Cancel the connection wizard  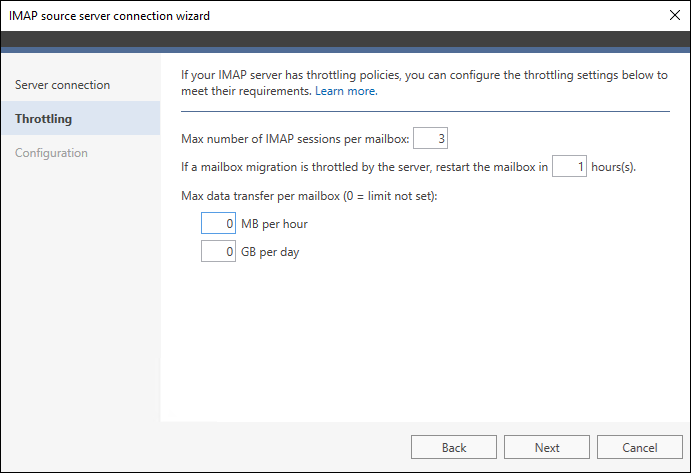point(639,447)
